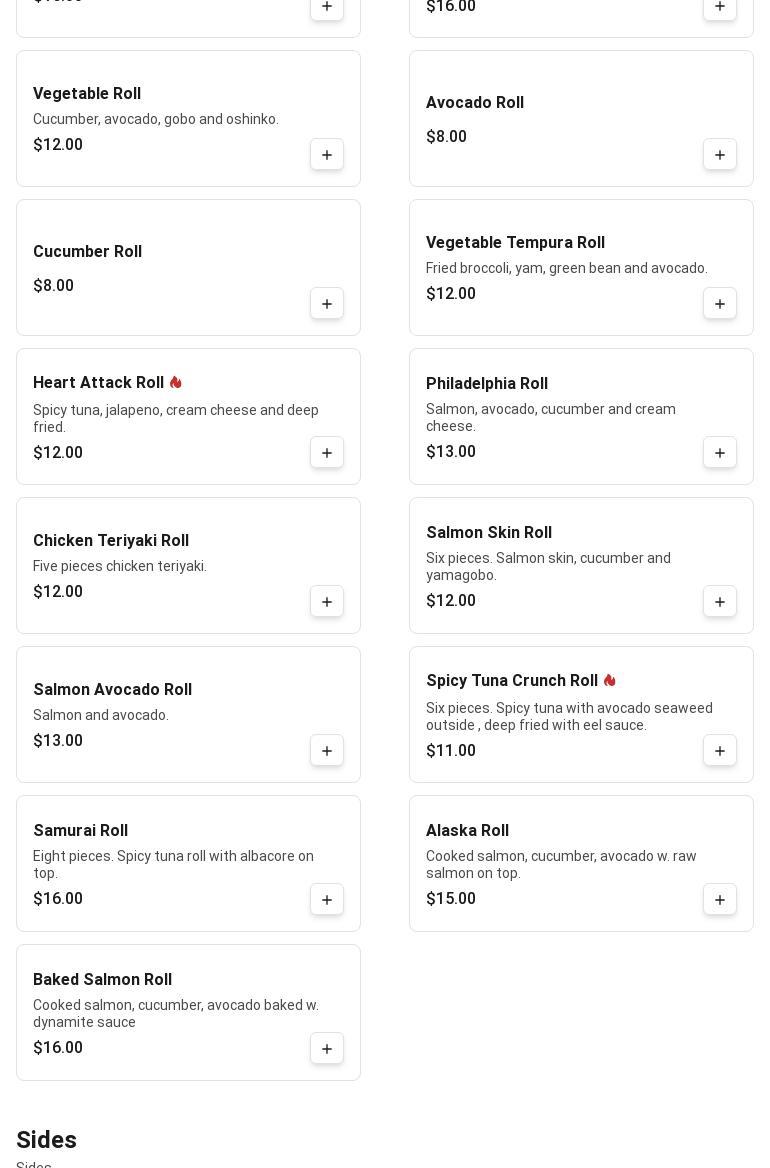This screenshot has width=770, height=1168.
Task: Click the Alaska Roll $15.00 price
Action: 451,899
